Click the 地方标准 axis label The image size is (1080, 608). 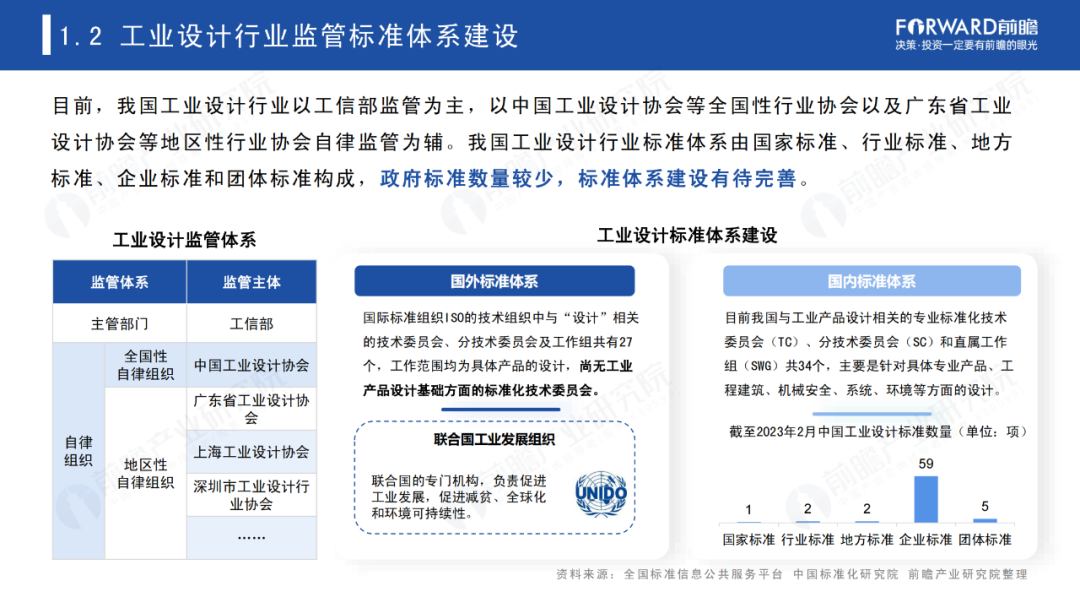tap(866, 540)
